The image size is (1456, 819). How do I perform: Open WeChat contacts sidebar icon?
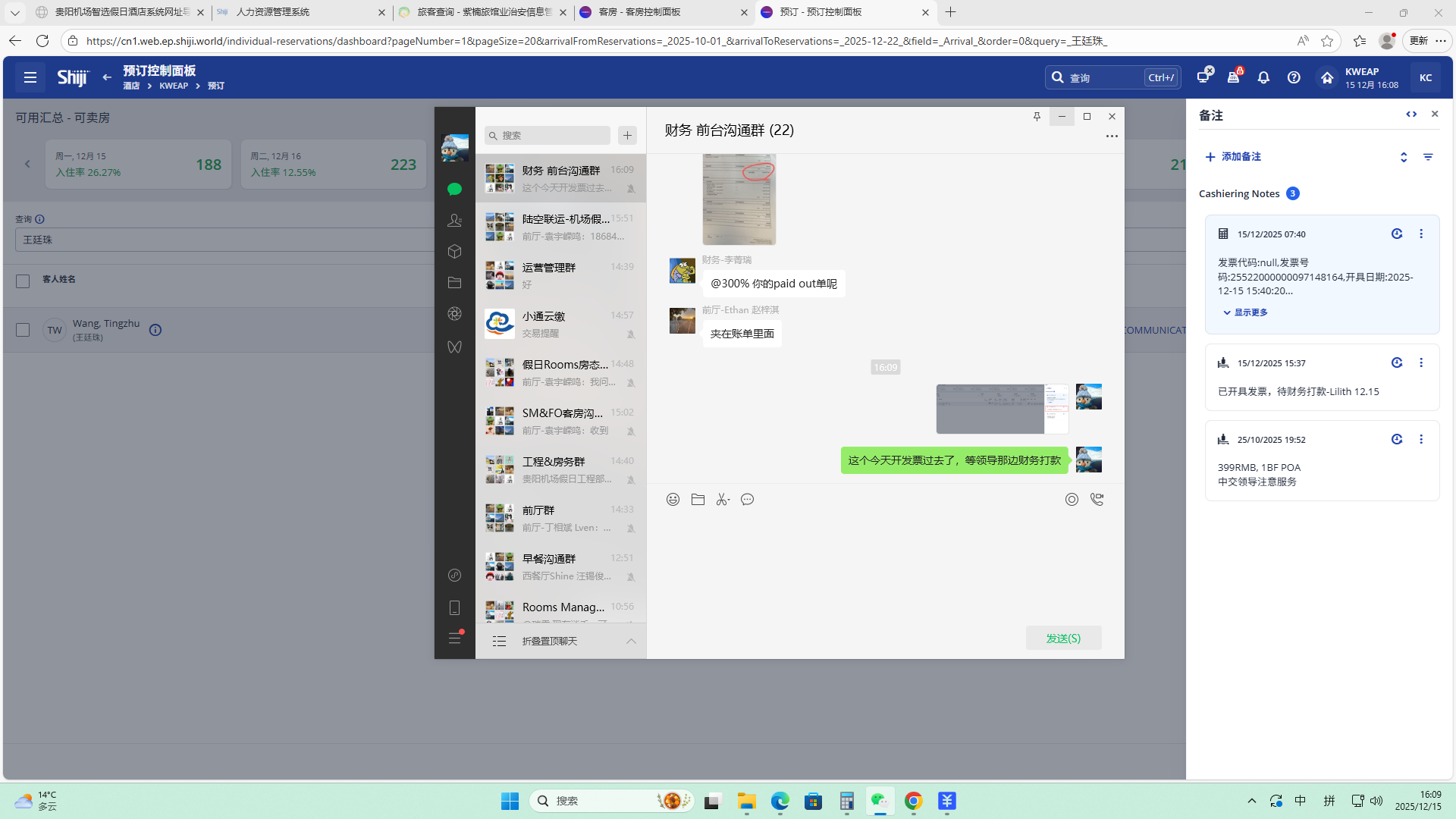tap(454, 220)
